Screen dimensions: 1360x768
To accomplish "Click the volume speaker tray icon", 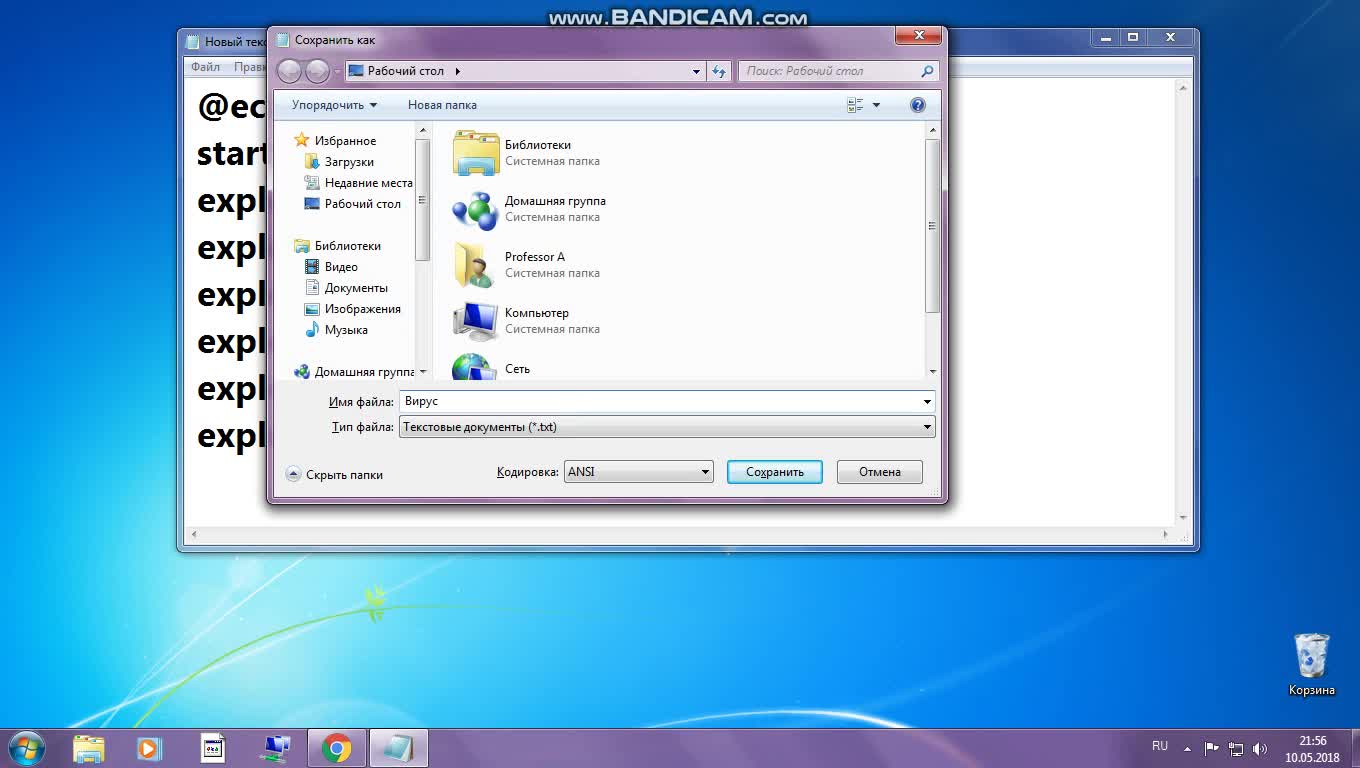I will pyautogui.click(x=1259, y=748).
